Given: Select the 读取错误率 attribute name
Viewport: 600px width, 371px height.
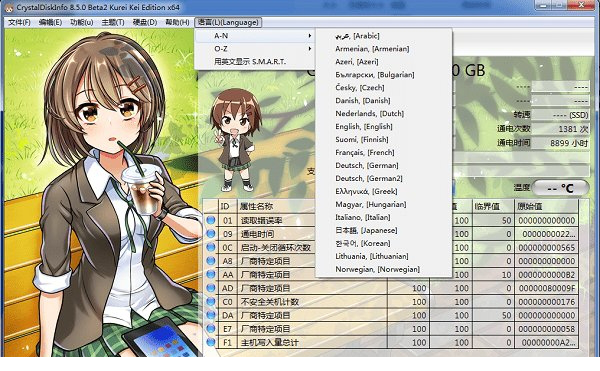Looking at the screenshot, I should click(x=261, y=221).
